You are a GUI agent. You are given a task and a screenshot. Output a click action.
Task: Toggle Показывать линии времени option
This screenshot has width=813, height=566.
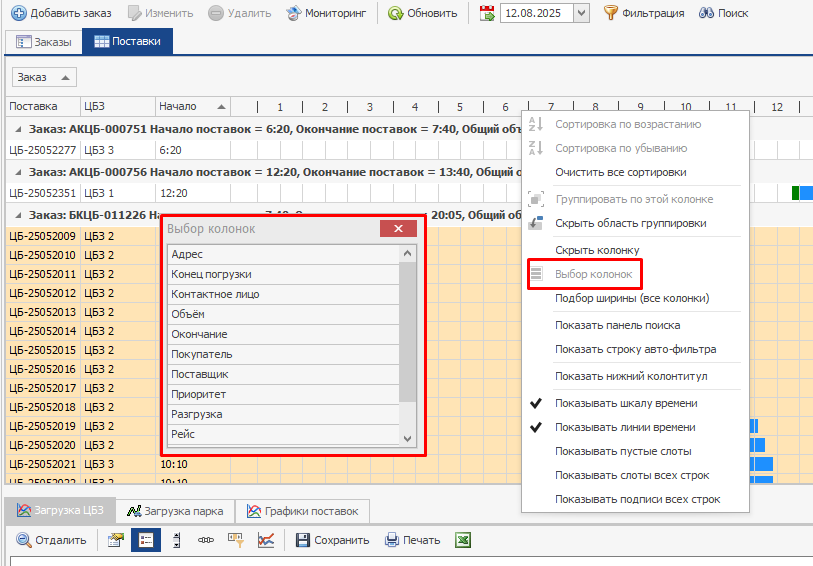(x=625, y=427)
